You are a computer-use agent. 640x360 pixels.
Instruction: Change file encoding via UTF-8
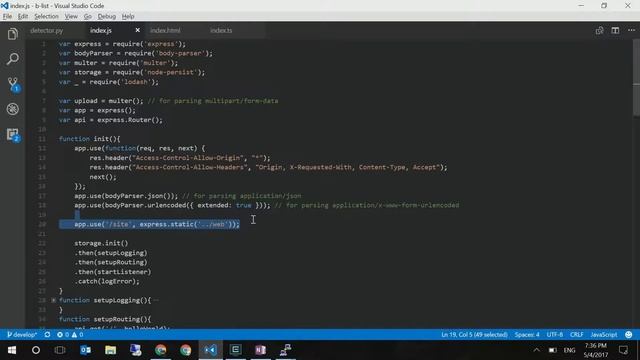tap(555, 335)
